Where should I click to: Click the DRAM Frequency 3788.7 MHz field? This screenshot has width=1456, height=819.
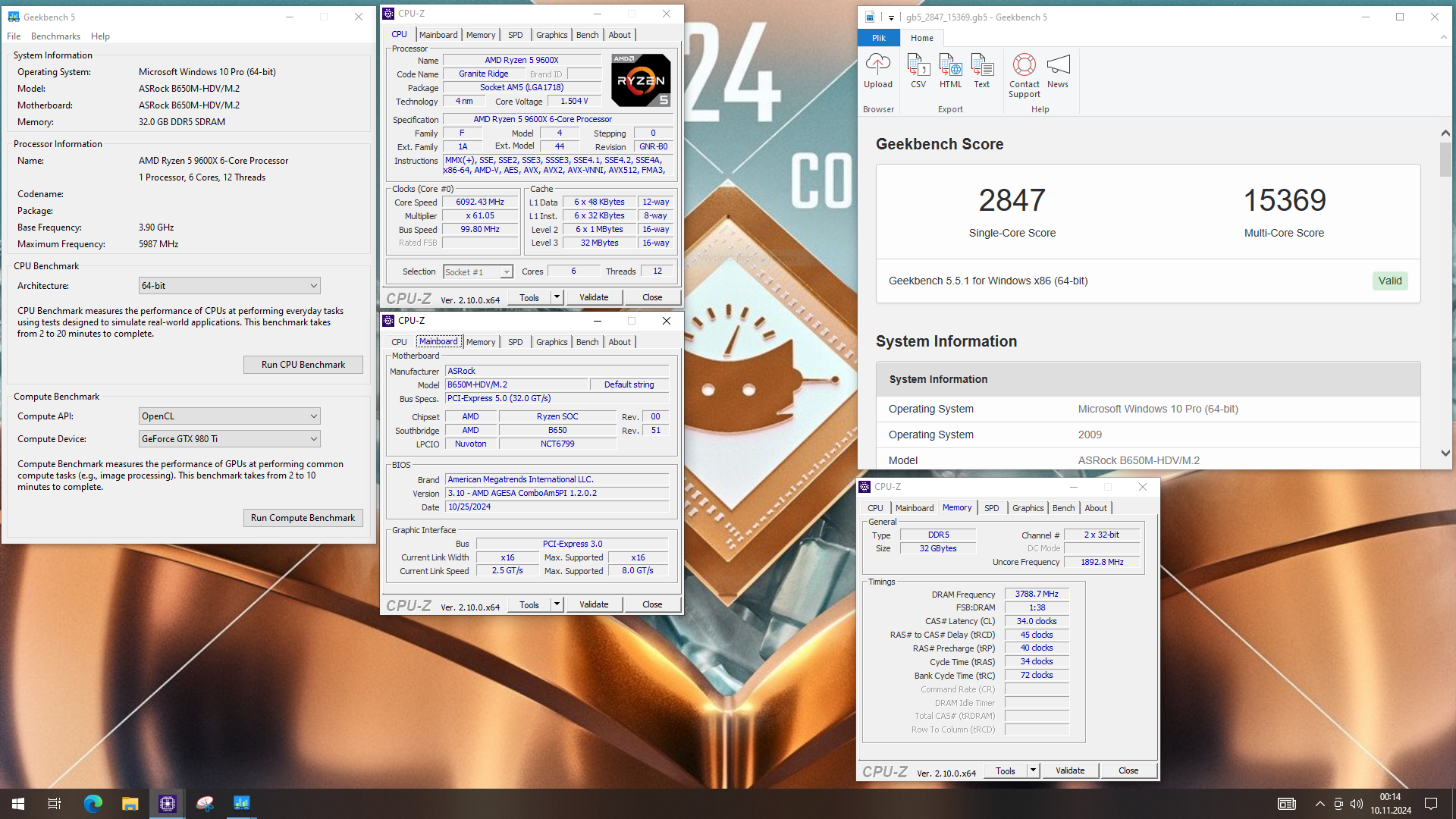[x=1037, y=595]
